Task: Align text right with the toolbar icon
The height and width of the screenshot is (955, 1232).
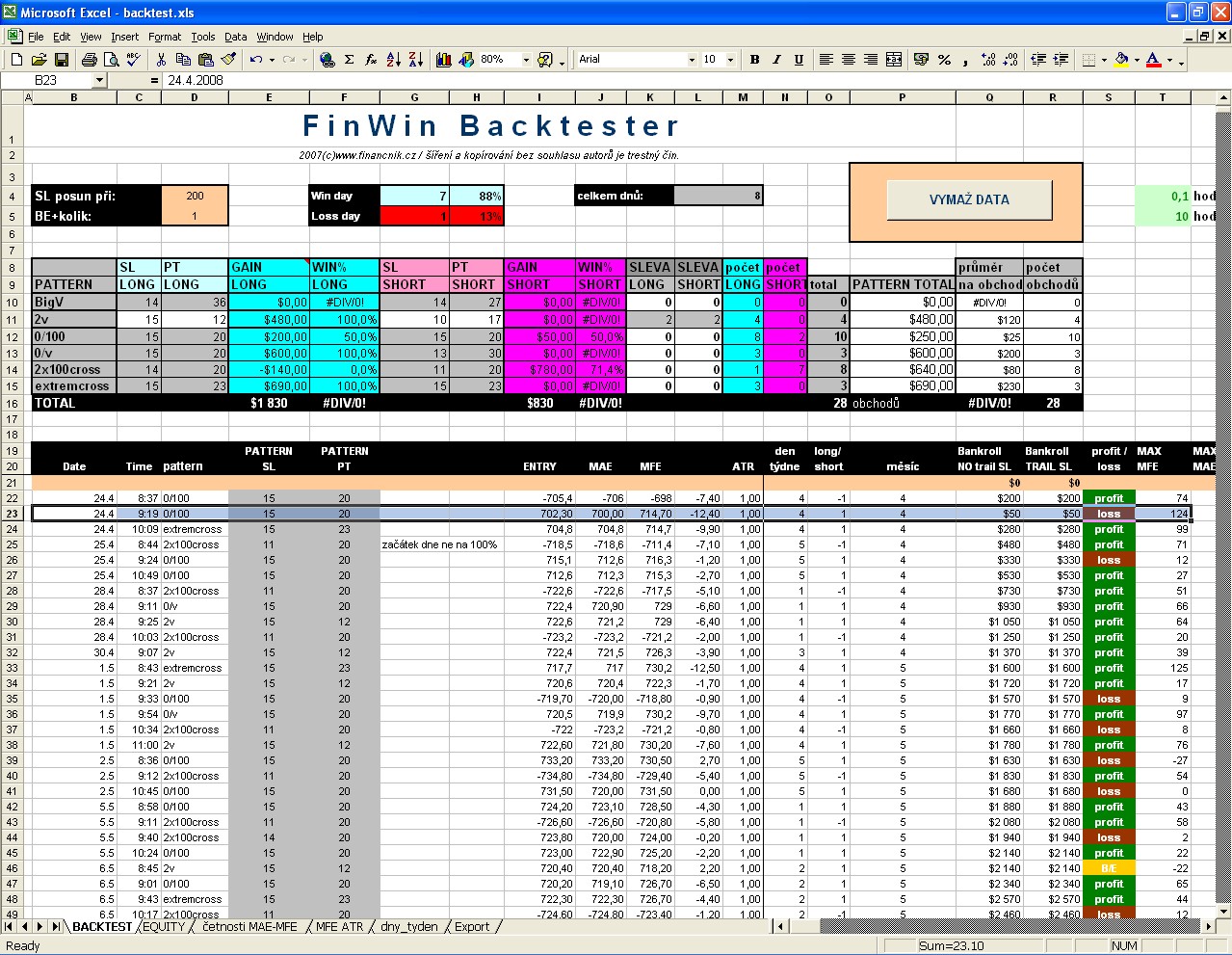Action: [870, 60]
